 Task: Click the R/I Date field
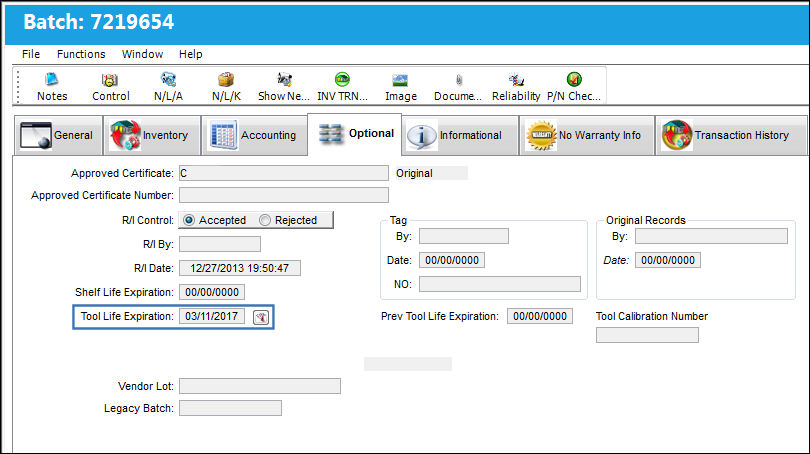tap(240, 268)
